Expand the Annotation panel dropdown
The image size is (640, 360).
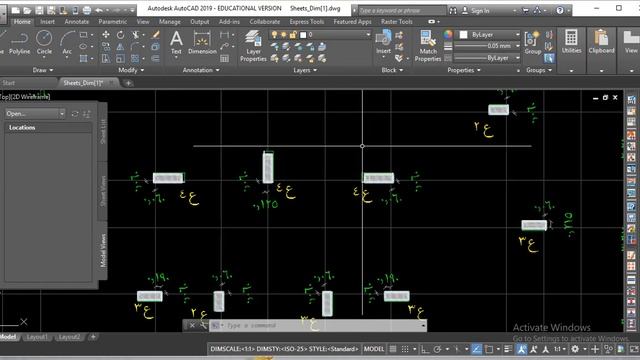coord(201,70)
